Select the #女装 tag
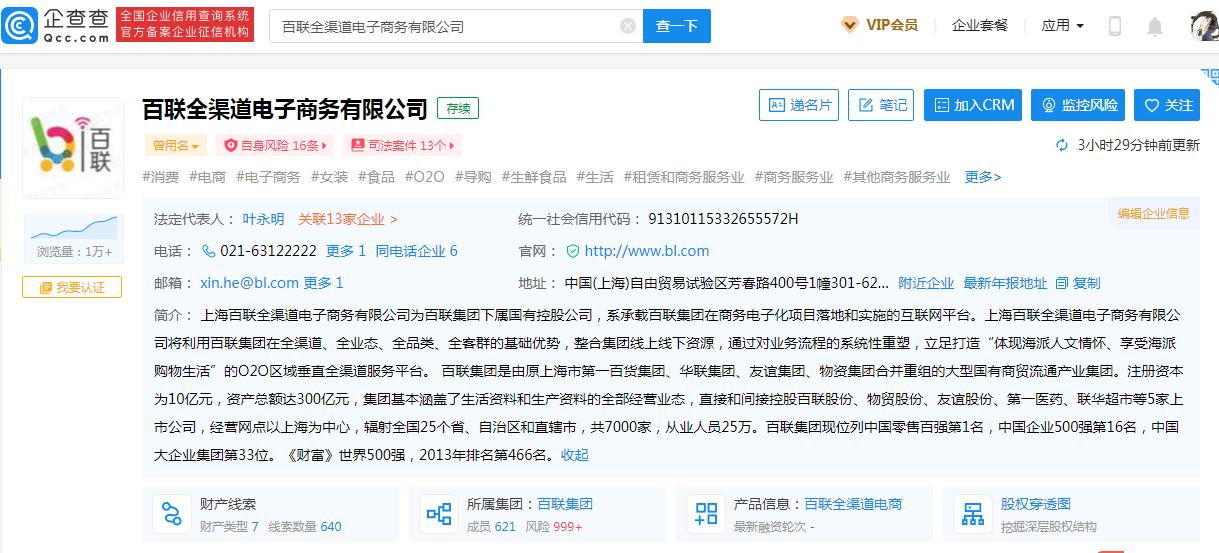This screenshot has height=553, width=1219. (x=329, y=177)
